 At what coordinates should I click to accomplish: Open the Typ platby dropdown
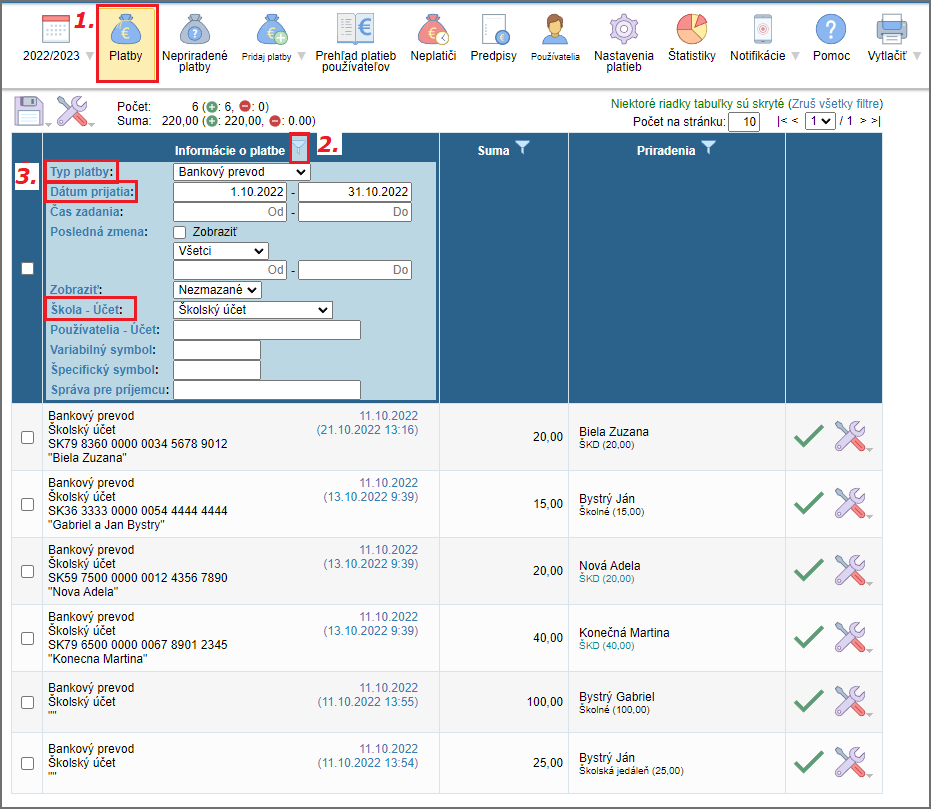242,172
